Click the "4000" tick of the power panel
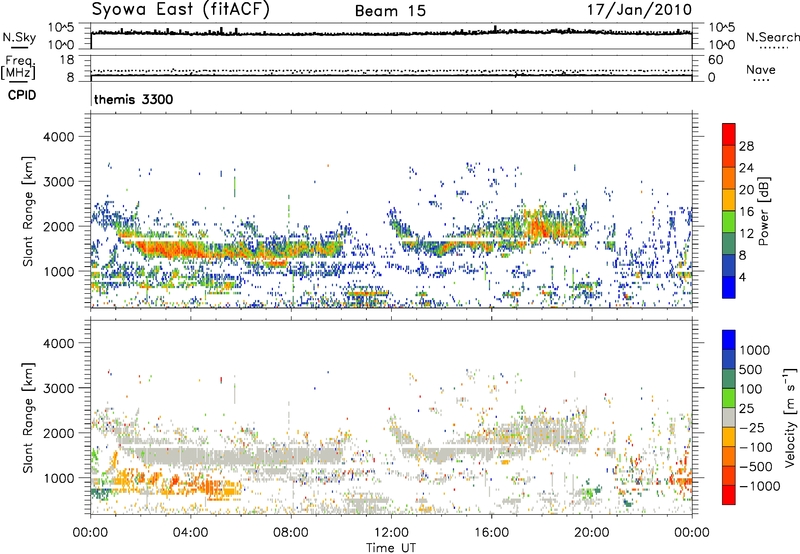The width and height of the screenshot is (800, 554). (59, 137)
